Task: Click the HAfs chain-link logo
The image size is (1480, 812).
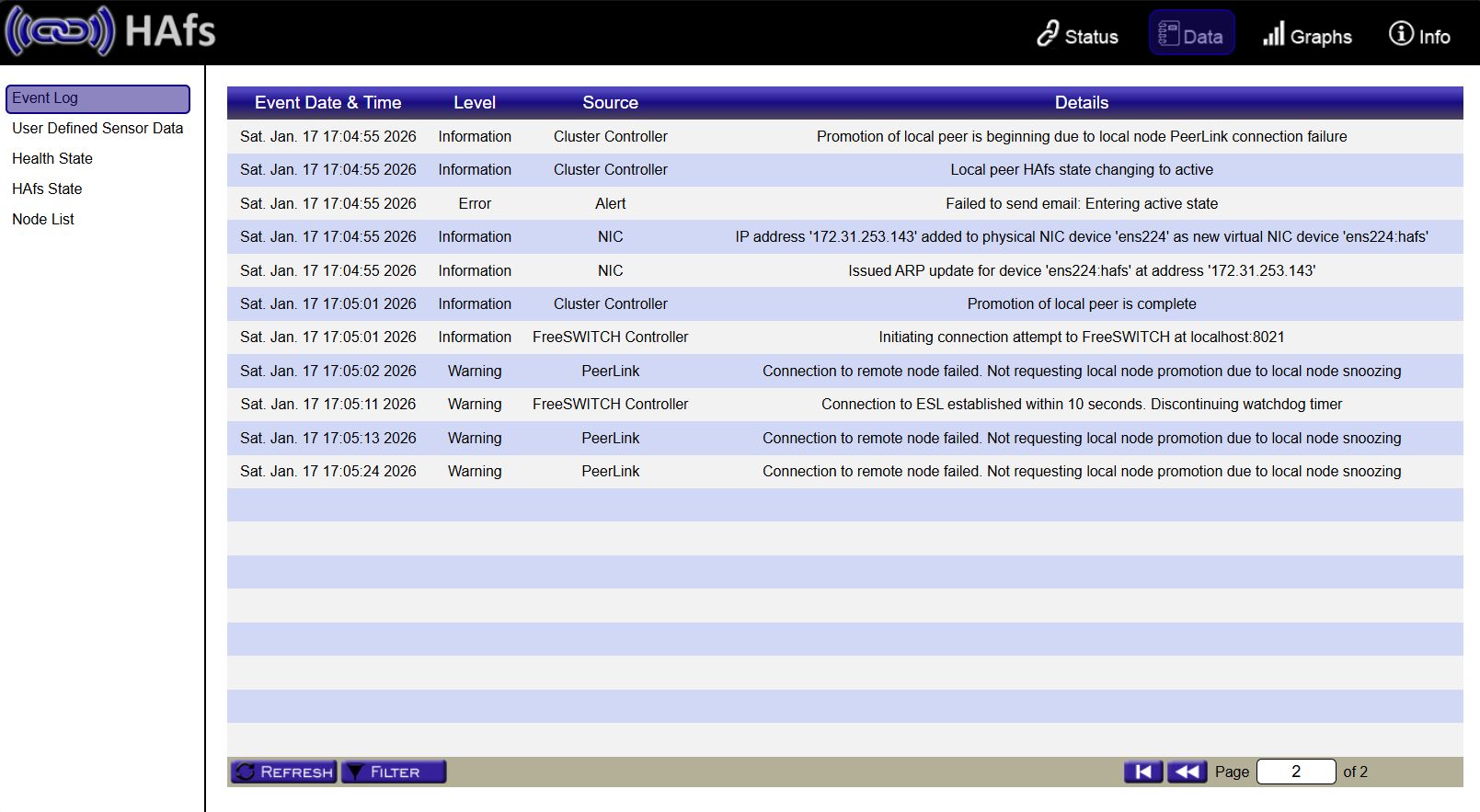Action: point(61,31)
